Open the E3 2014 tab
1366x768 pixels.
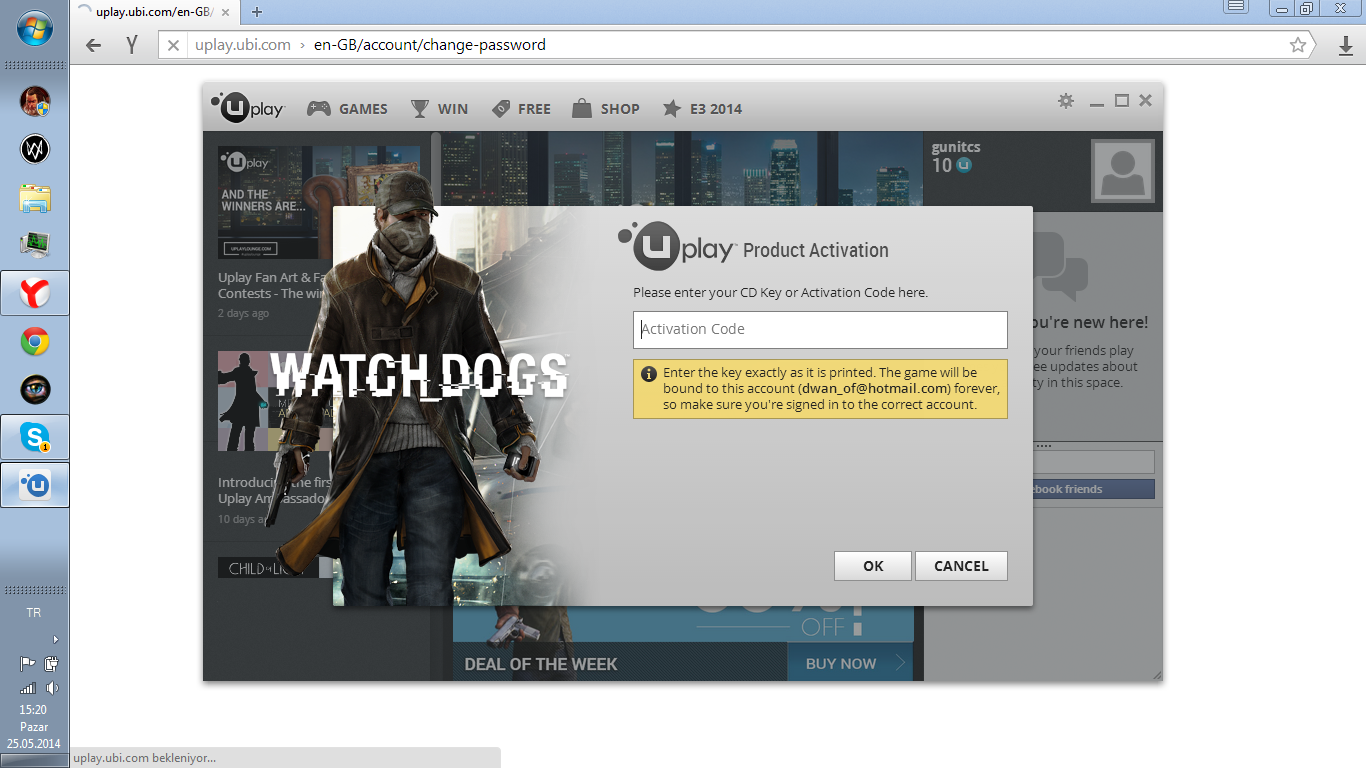(702, 109)
